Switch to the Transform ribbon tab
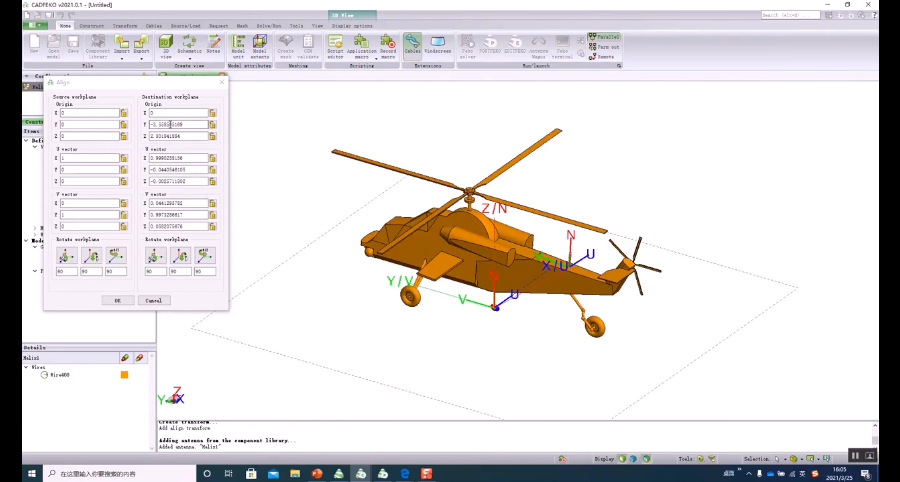Image resolution: width=900 pixels, height=482 pixels. [x=125, y=26]
